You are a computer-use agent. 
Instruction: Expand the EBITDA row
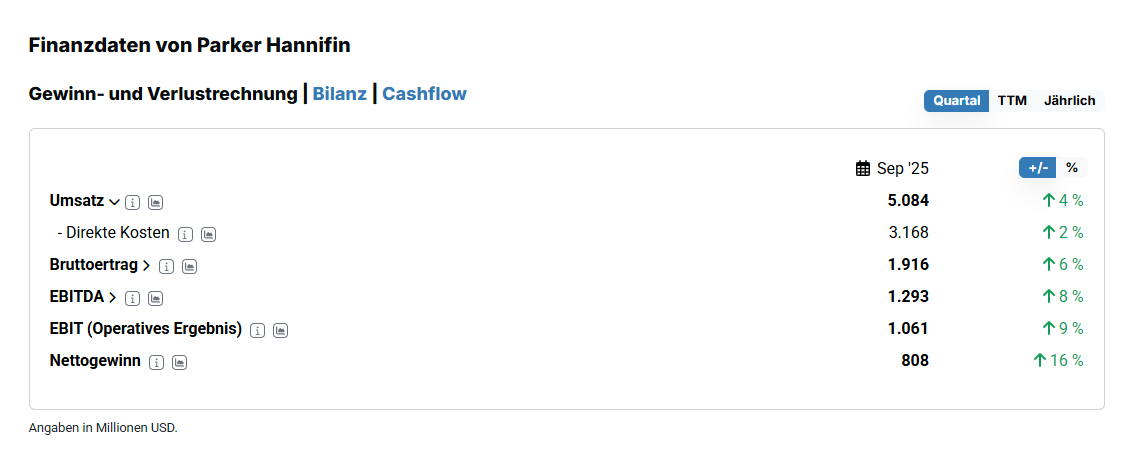[x=113, y=298]
